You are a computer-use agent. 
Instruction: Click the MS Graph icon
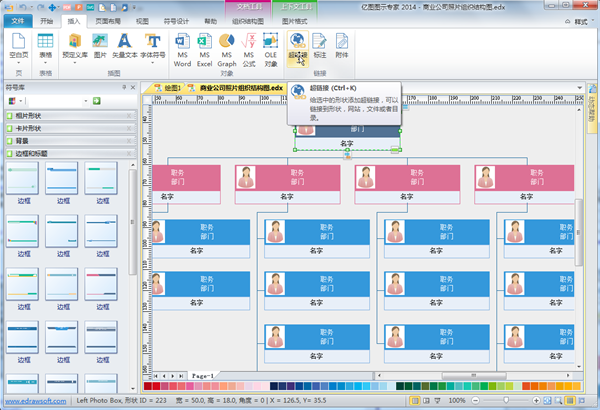point(229,46)
